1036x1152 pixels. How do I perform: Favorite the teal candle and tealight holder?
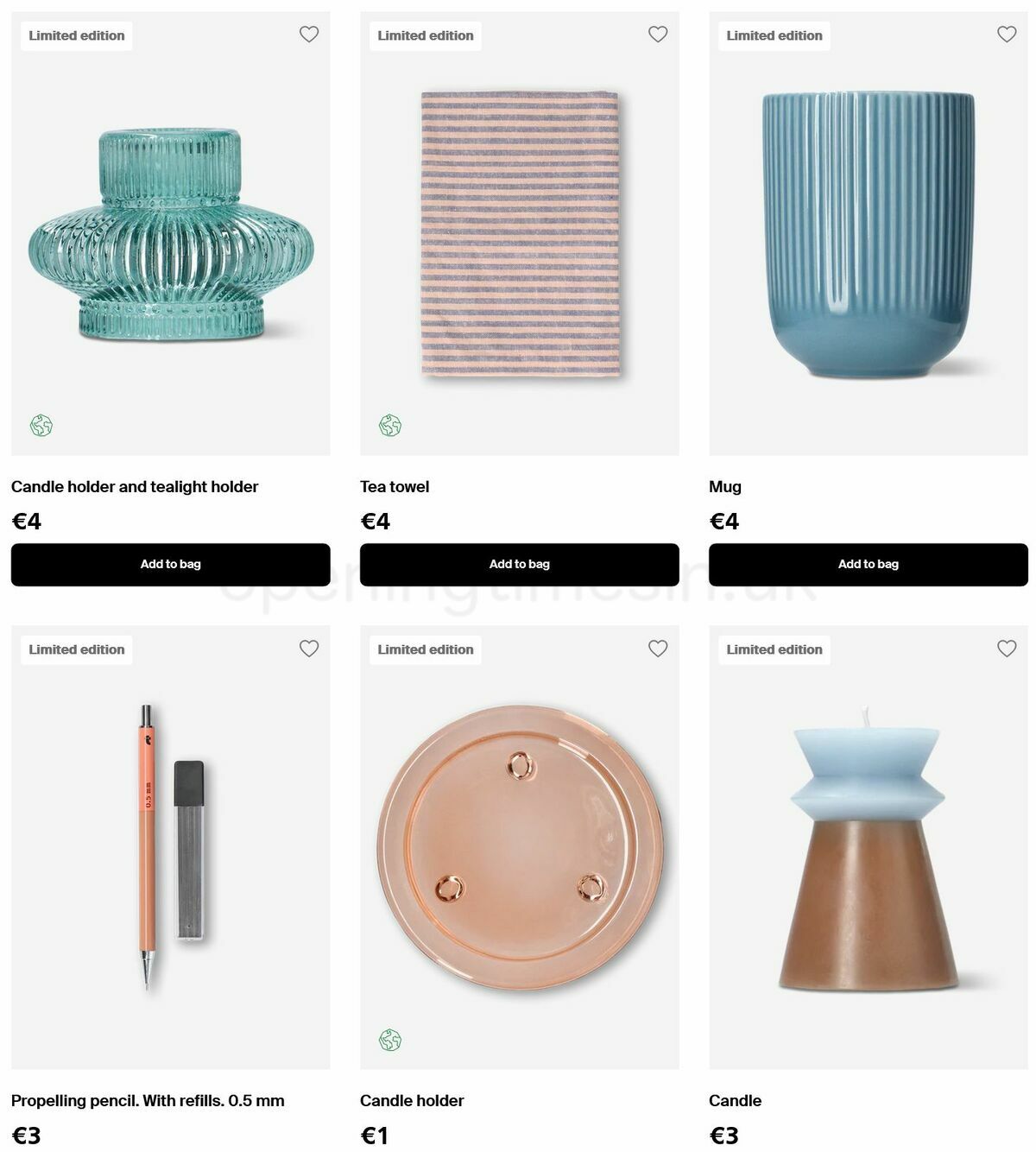point(309,35)
